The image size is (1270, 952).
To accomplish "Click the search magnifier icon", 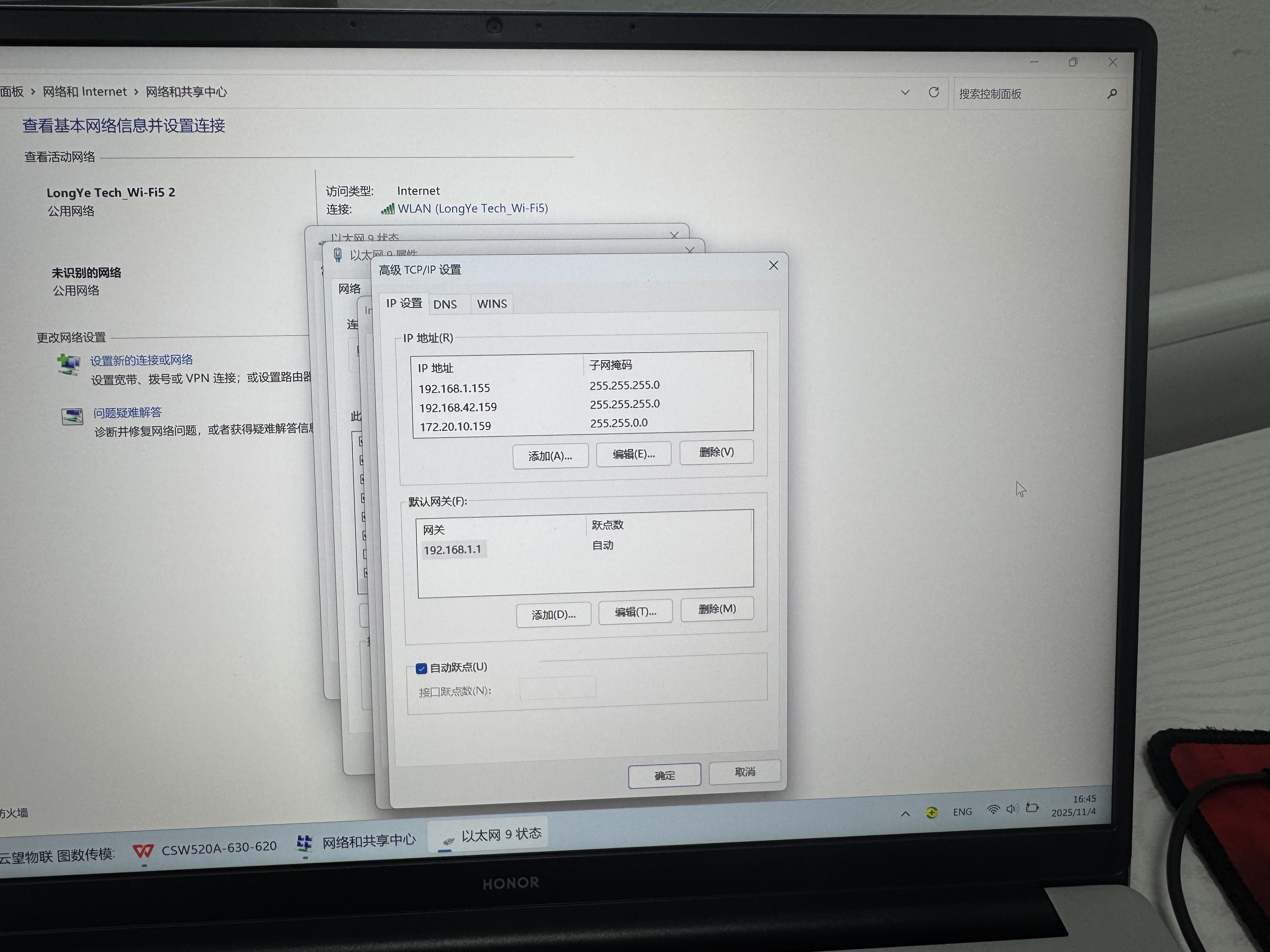I will 1112,93.
